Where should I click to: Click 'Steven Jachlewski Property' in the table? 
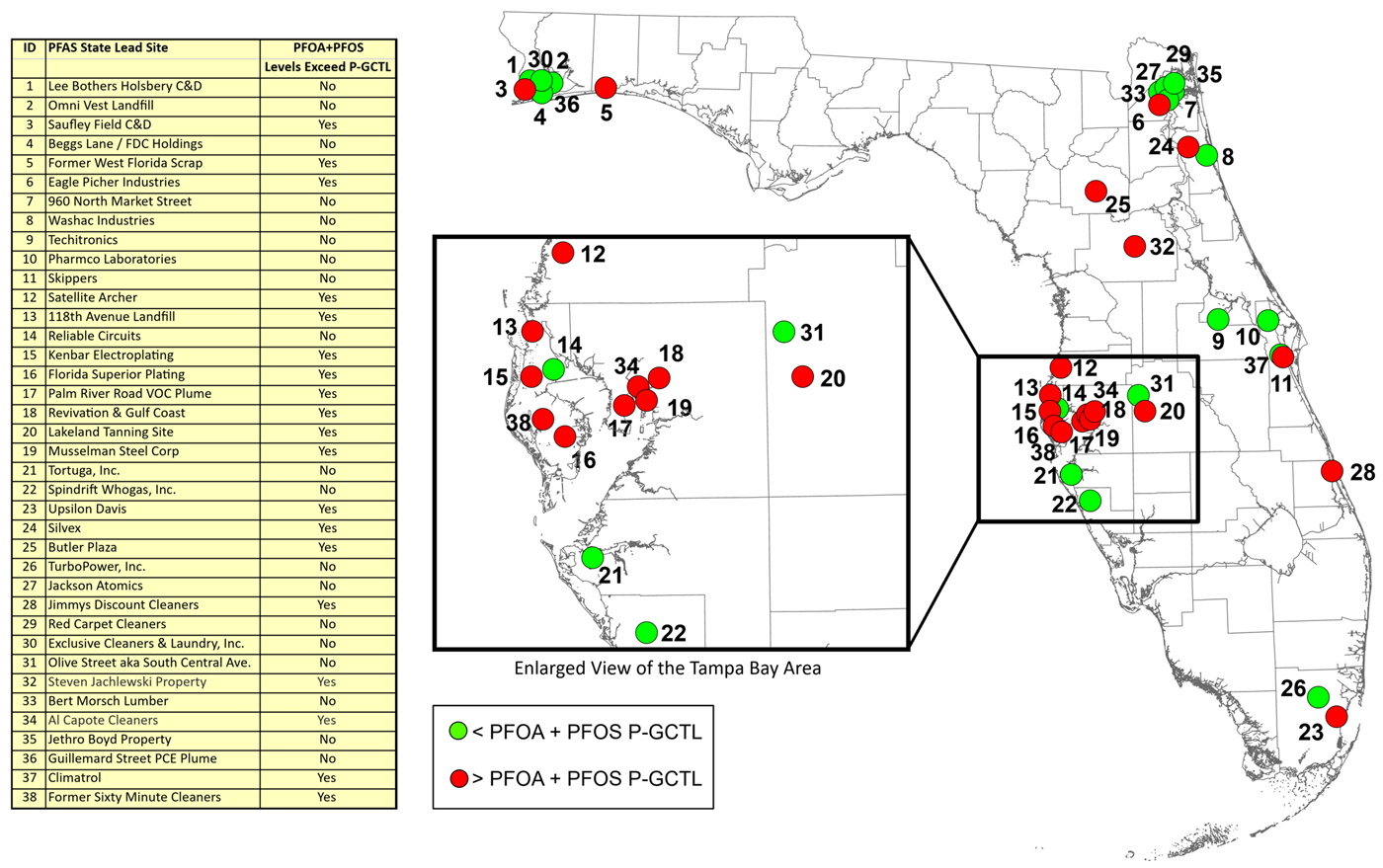click(127, 681)
